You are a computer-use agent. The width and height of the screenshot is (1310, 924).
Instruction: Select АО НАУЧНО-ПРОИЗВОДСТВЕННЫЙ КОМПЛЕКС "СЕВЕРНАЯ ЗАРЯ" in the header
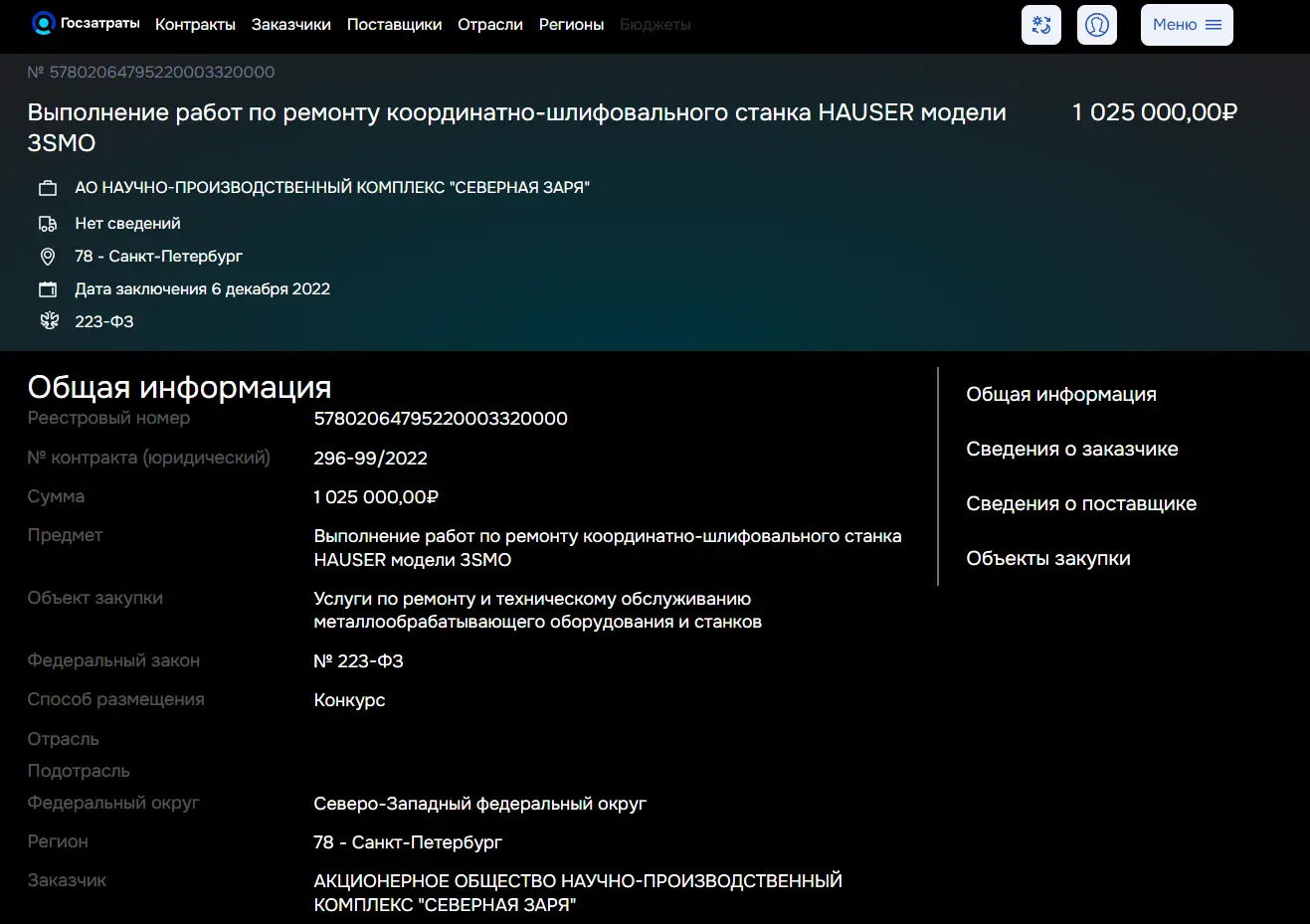click(332, 188)
